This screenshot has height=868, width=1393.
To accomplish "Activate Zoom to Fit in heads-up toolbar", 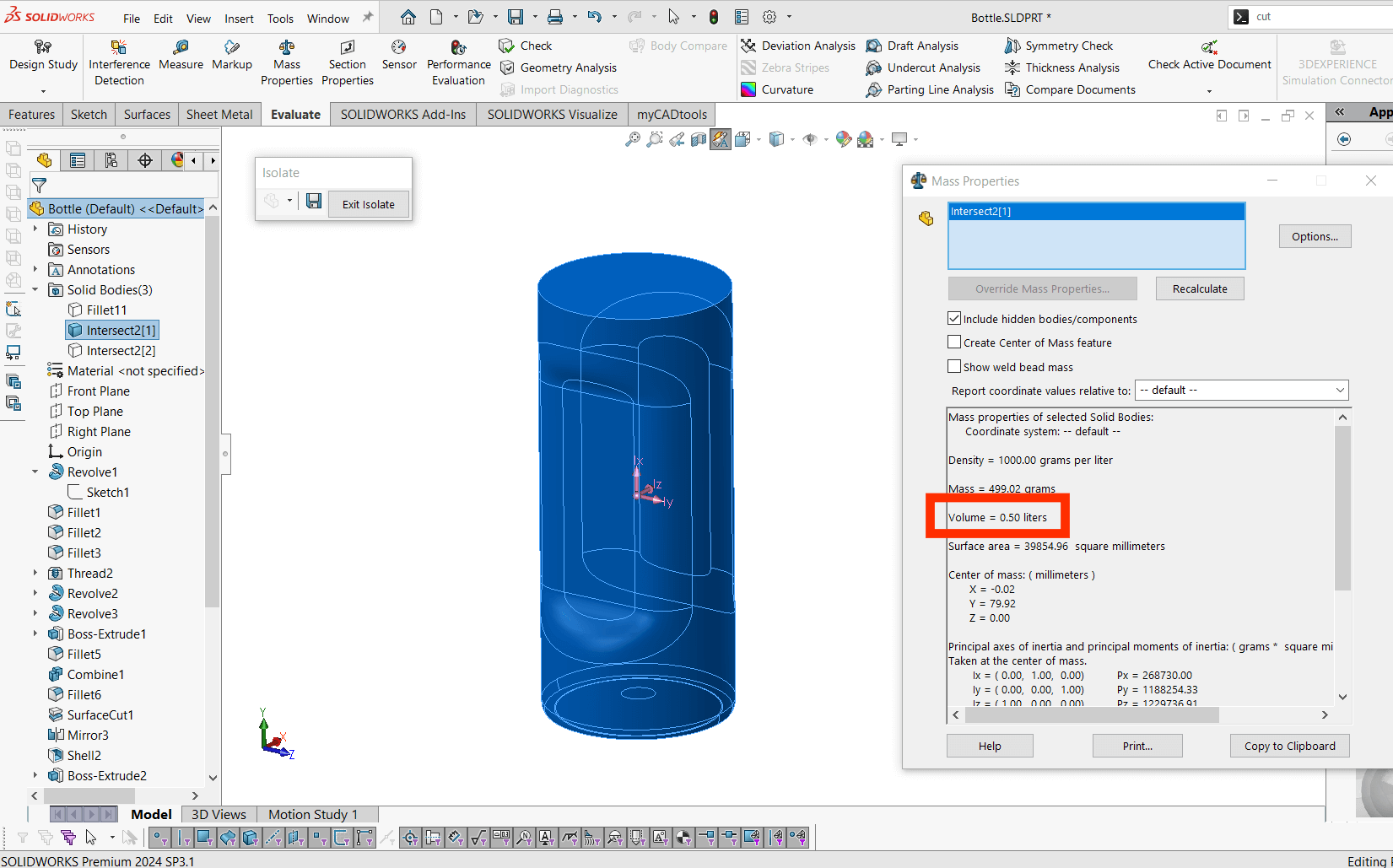I will click(x=631, y=139).
